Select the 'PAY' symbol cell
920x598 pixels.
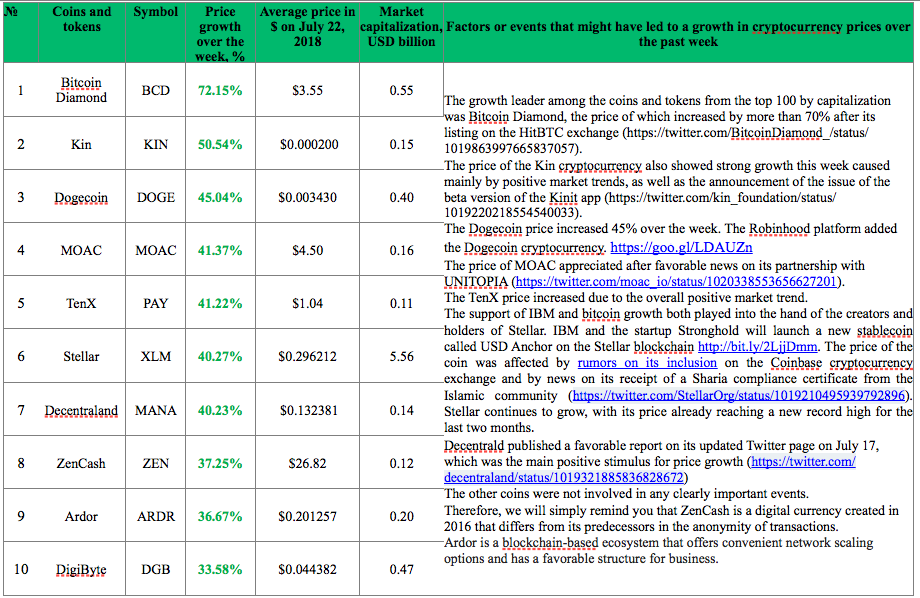155,303
